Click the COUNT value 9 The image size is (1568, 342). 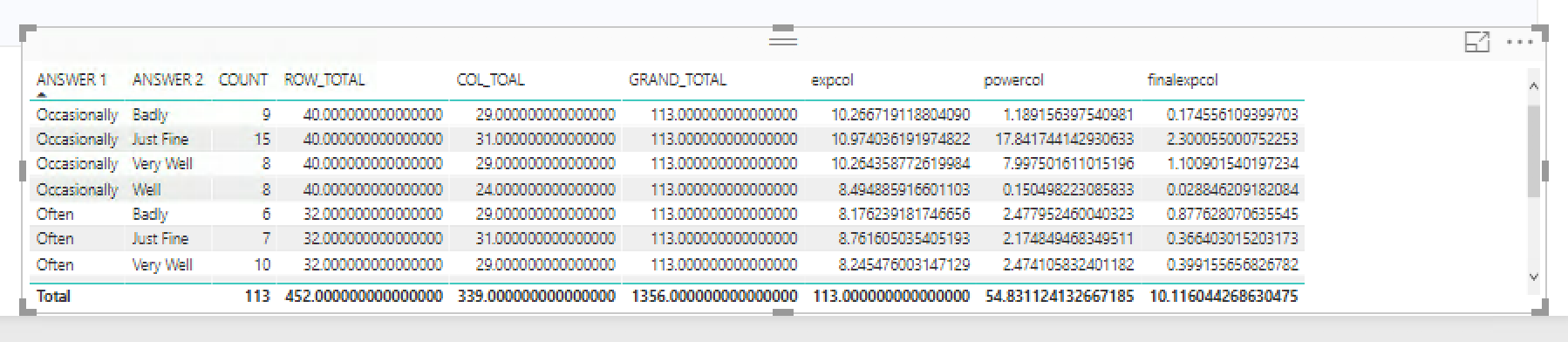click(x=266, y=114)
